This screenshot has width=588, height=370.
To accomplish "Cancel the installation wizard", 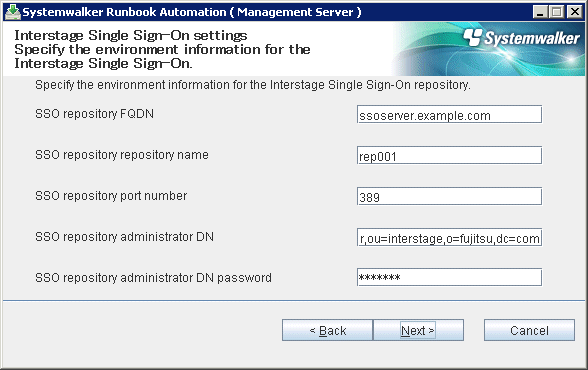I will 529,330.
